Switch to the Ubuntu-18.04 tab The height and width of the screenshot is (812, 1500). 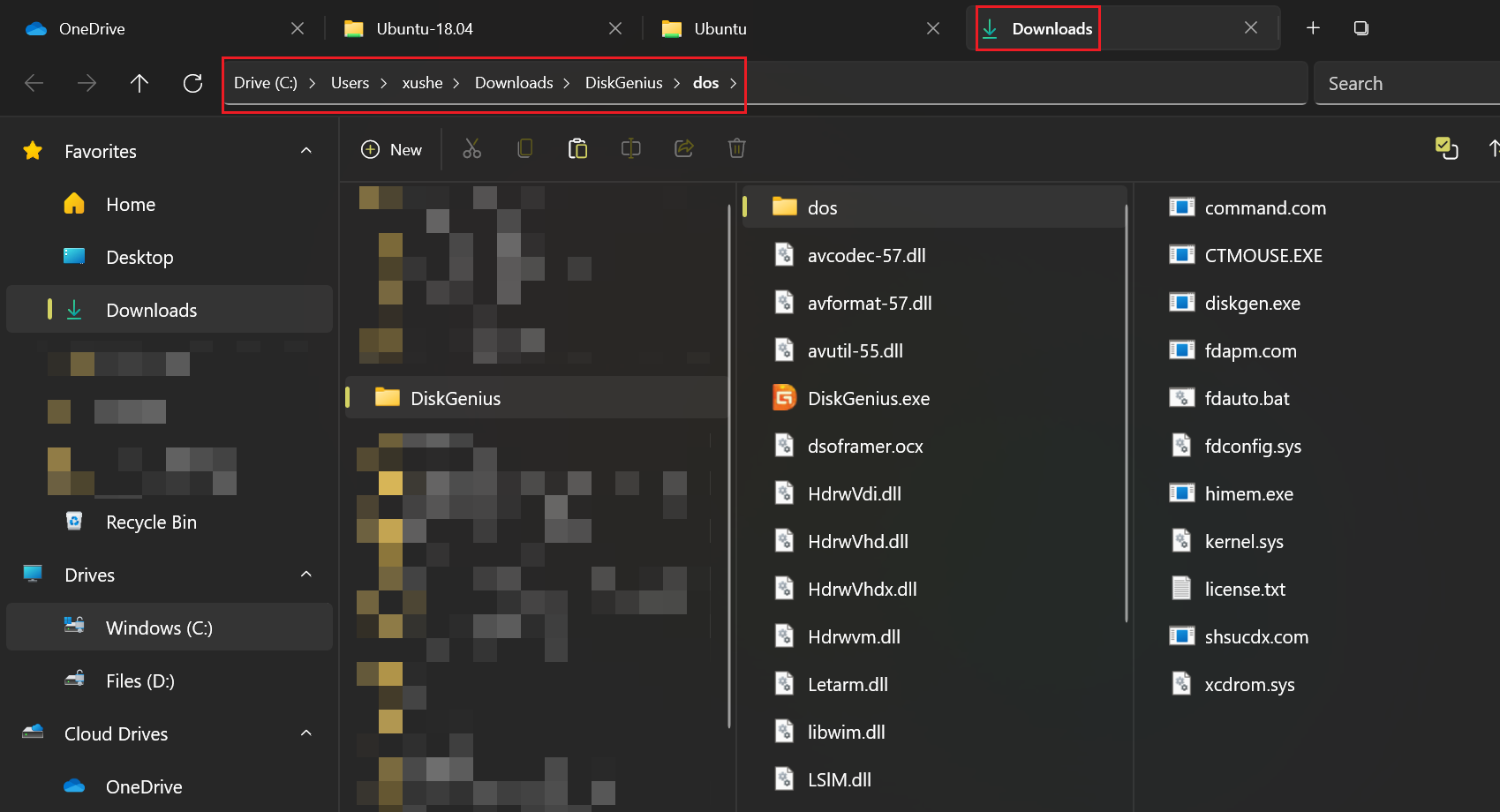[x=483, y=28]
